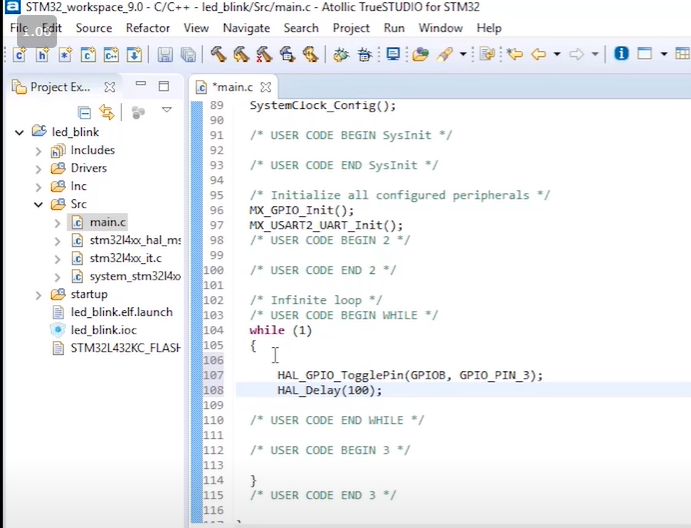Select stm32l4xx_it.c in the Src folder
The height and width of the screenshot is (528, 691).
pos(125,258)
